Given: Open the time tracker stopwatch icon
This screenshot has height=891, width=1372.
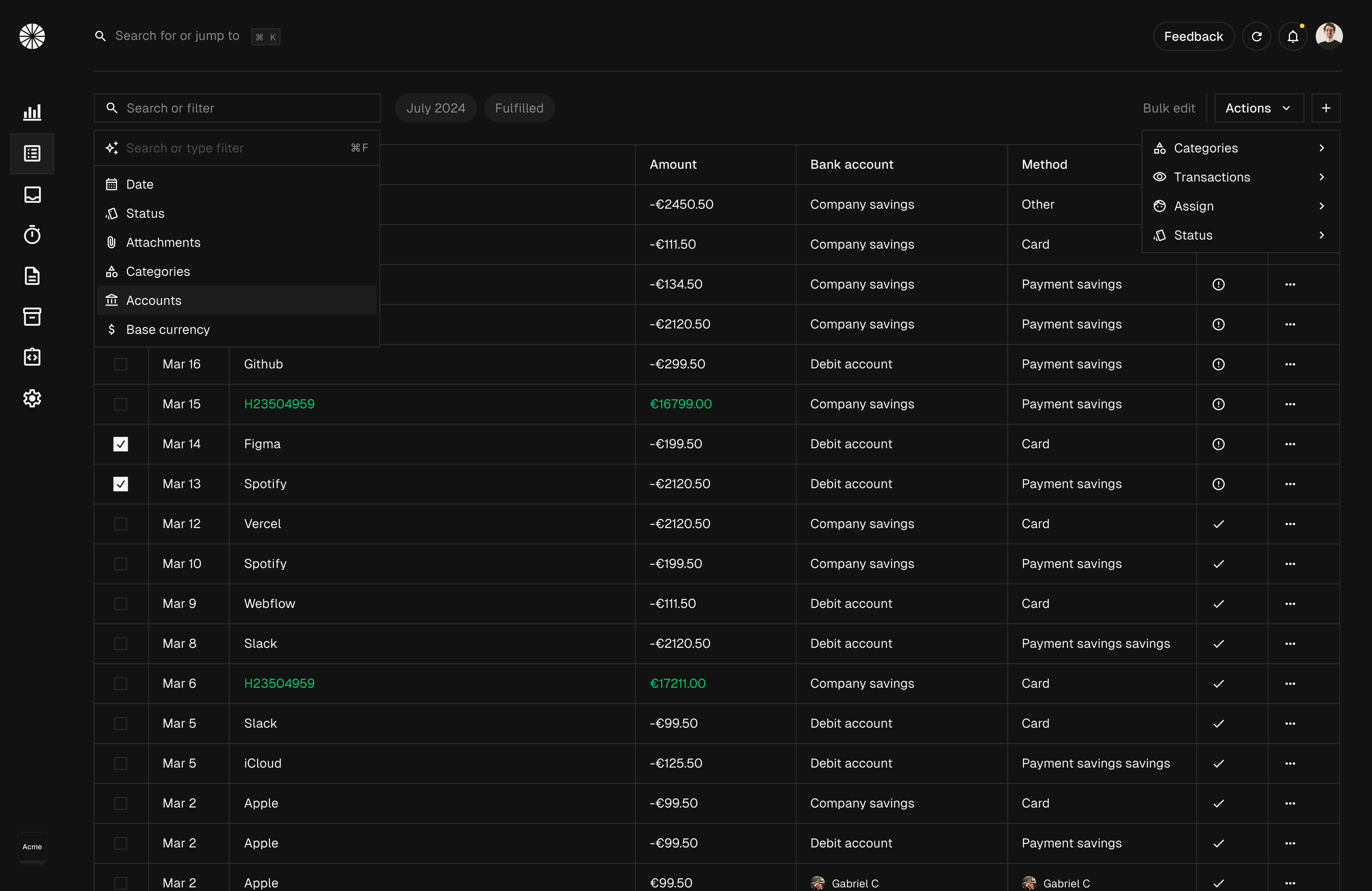Looking at the screenshot, I should (32, 235).
